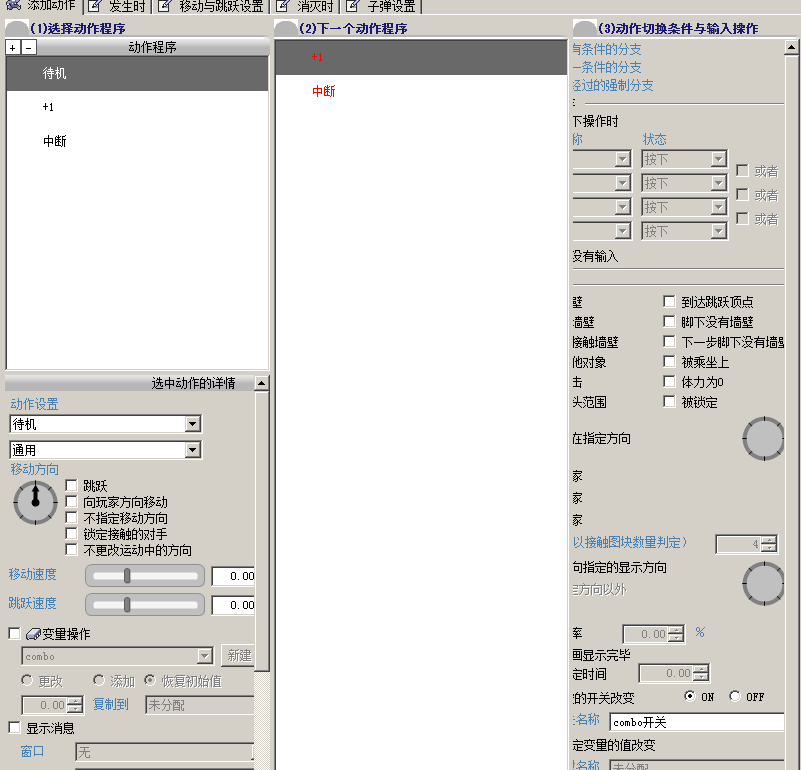Viewport: 801px width, 770px height.
Task: Click the movement direction dial
Action: coord(35,503)
